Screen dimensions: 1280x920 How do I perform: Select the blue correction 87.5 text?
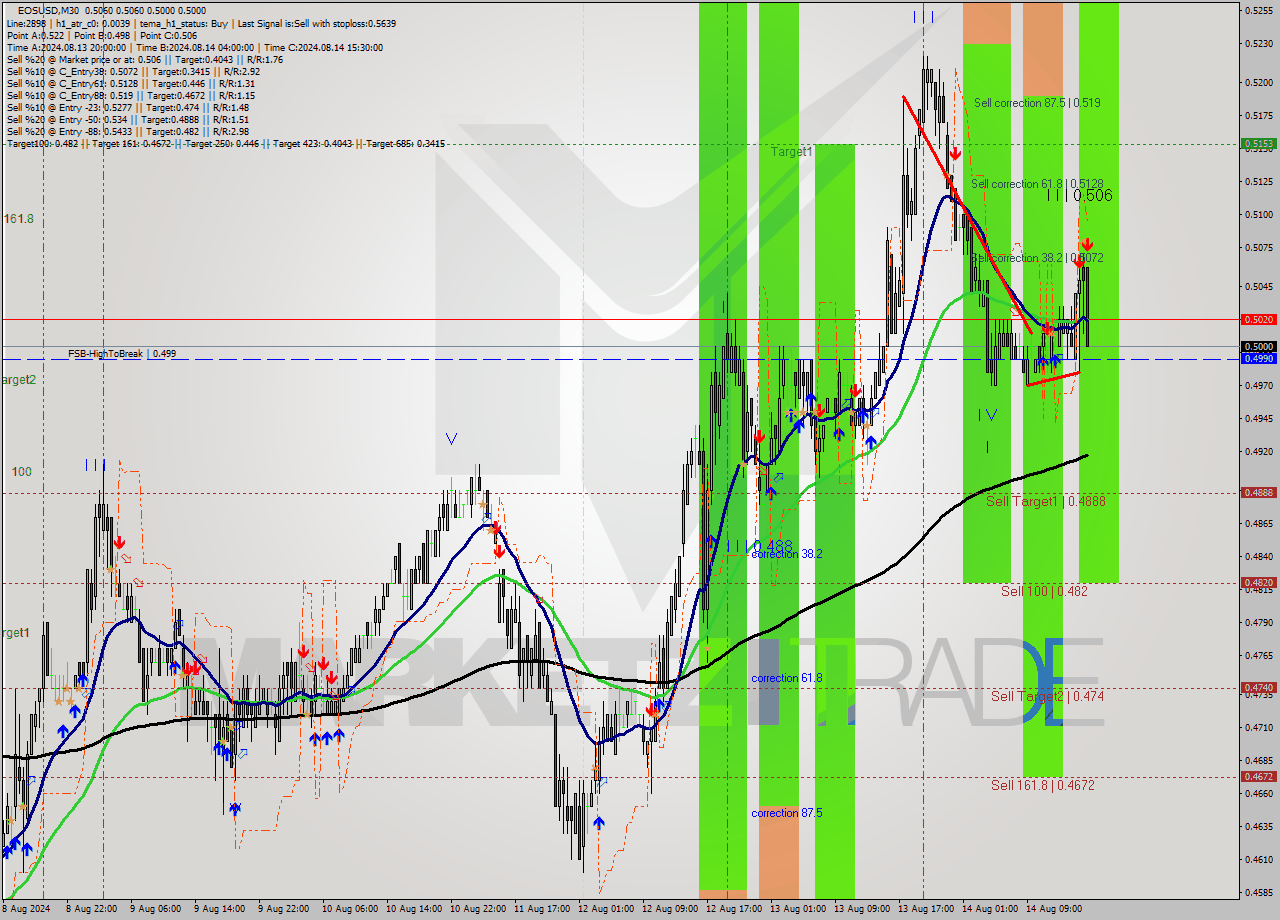786,813
